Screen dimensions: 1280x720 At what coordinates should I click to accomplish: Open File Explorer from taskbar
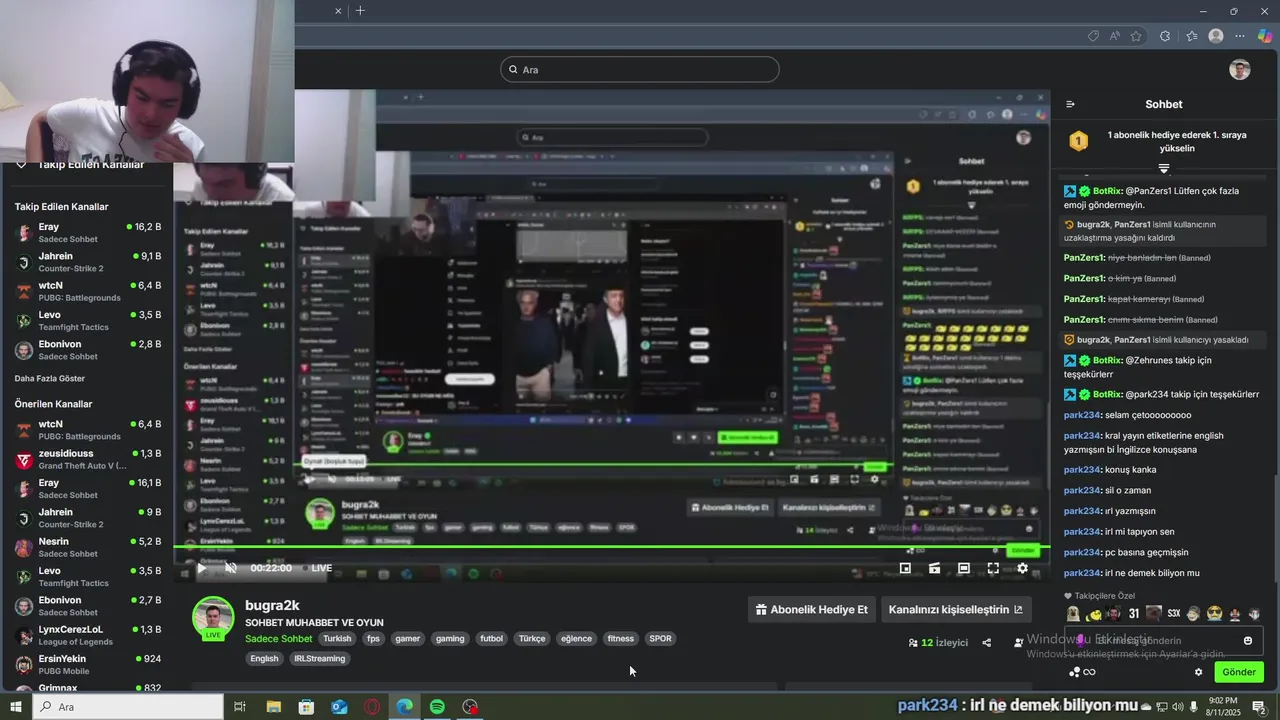[273, 707]
